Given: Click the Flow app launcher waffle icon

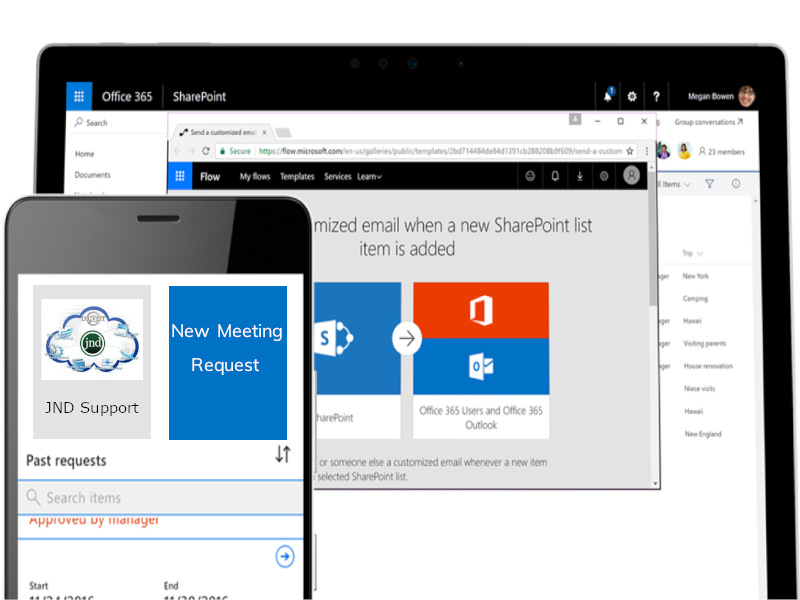Looking at the screenshot, I should coord(180,176).
